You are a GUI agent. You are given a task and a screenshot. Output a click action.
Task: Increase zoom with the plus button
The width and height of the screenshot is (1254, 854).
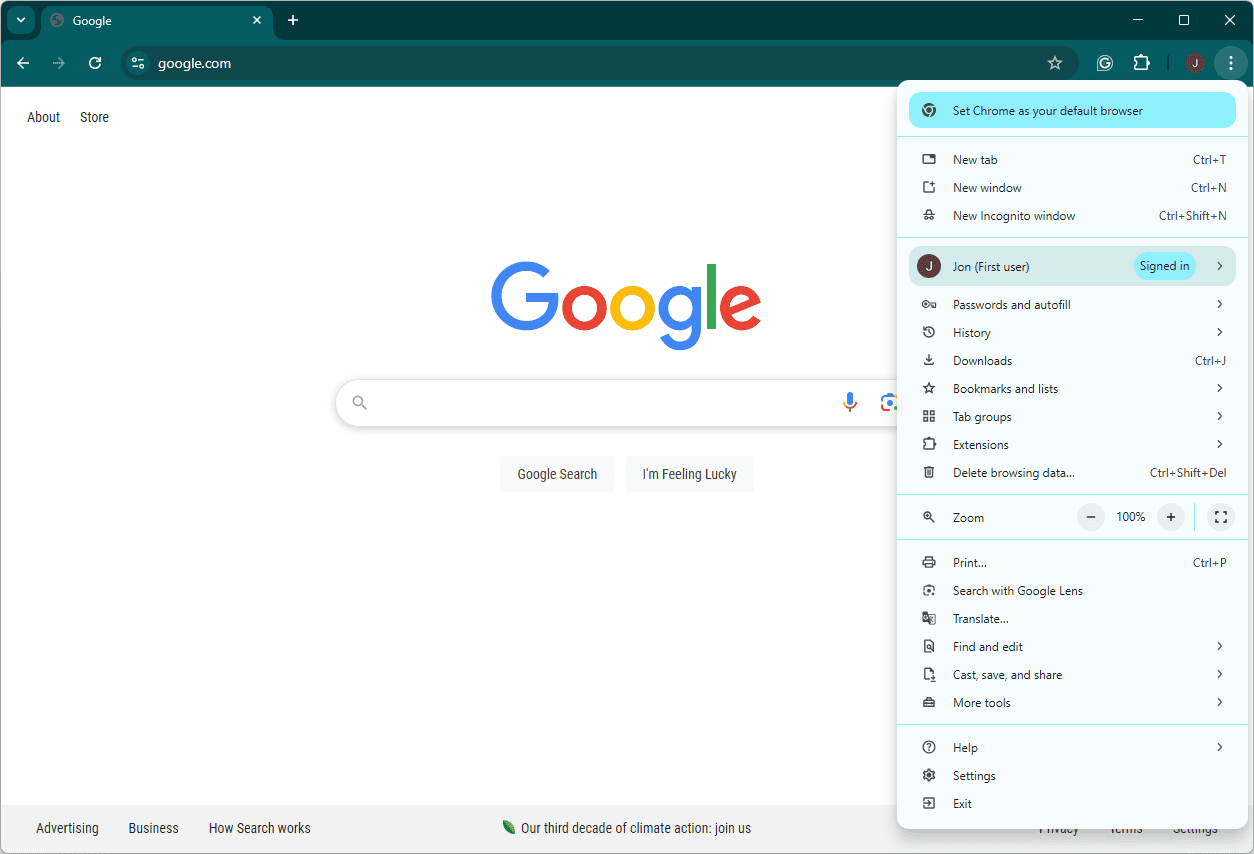pos(1170,517)
